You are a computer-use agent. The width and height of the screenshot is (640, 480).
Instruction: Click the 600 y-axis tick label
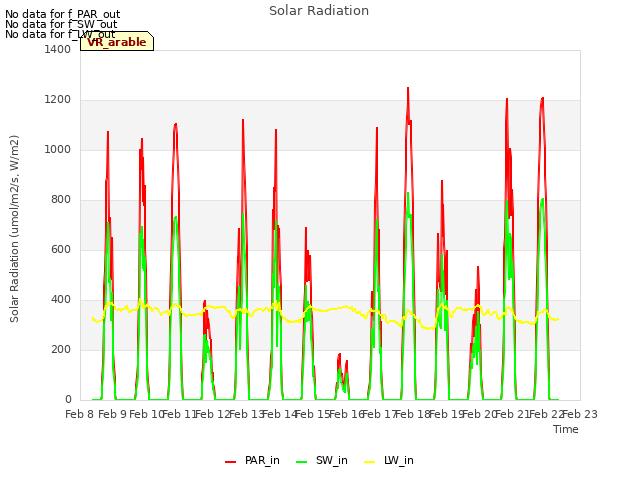pos(61,249)
